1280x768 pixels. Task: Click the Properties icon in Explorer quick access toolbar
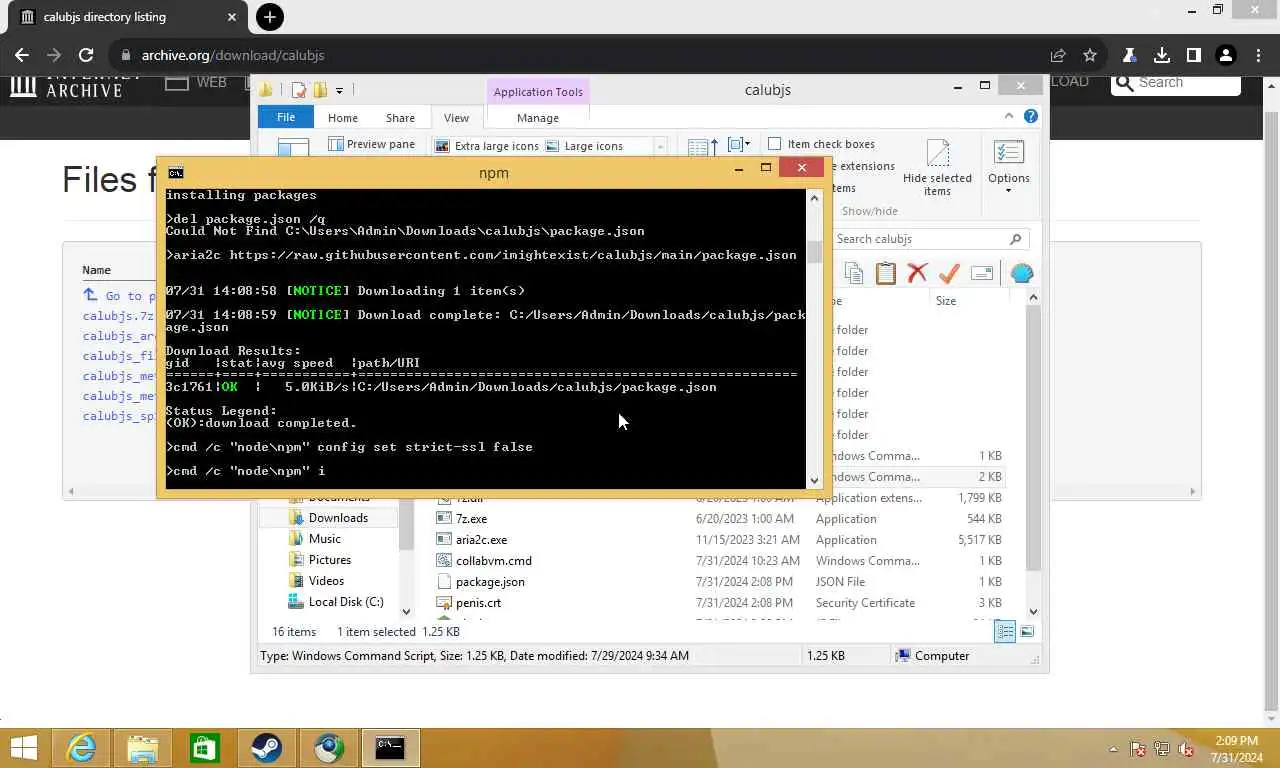pos(299,90)
